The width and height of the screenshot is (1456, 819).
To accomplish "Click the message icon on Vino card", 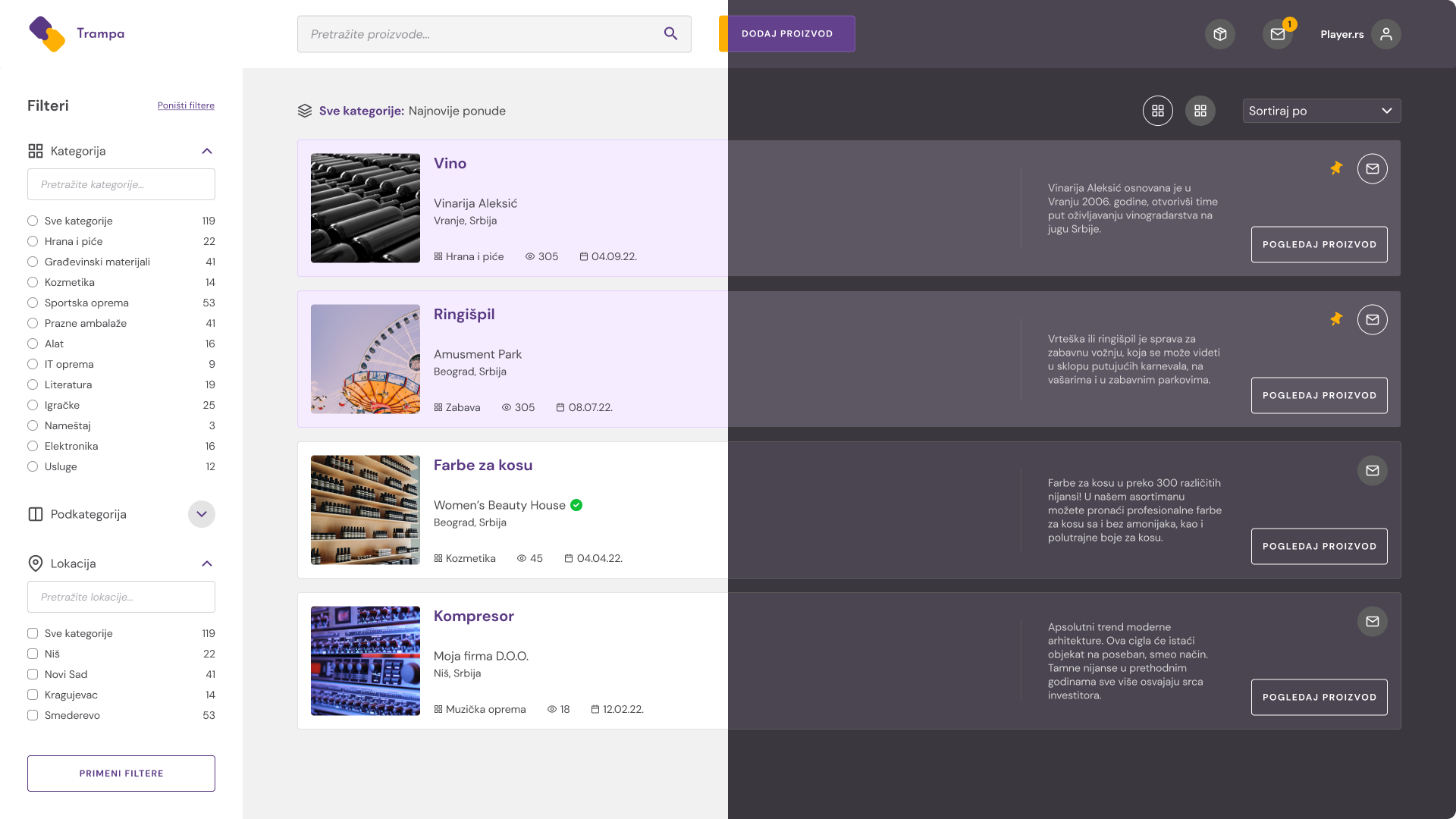I will [x=1373, y=168].
